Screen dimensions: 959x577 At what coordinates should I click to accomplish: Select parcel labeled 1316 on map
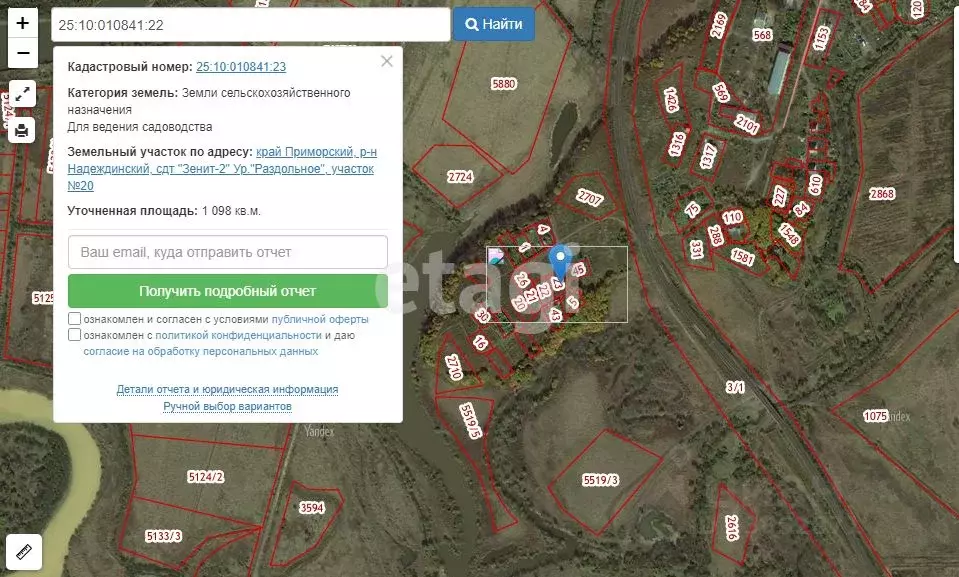(x=677, y=144)
